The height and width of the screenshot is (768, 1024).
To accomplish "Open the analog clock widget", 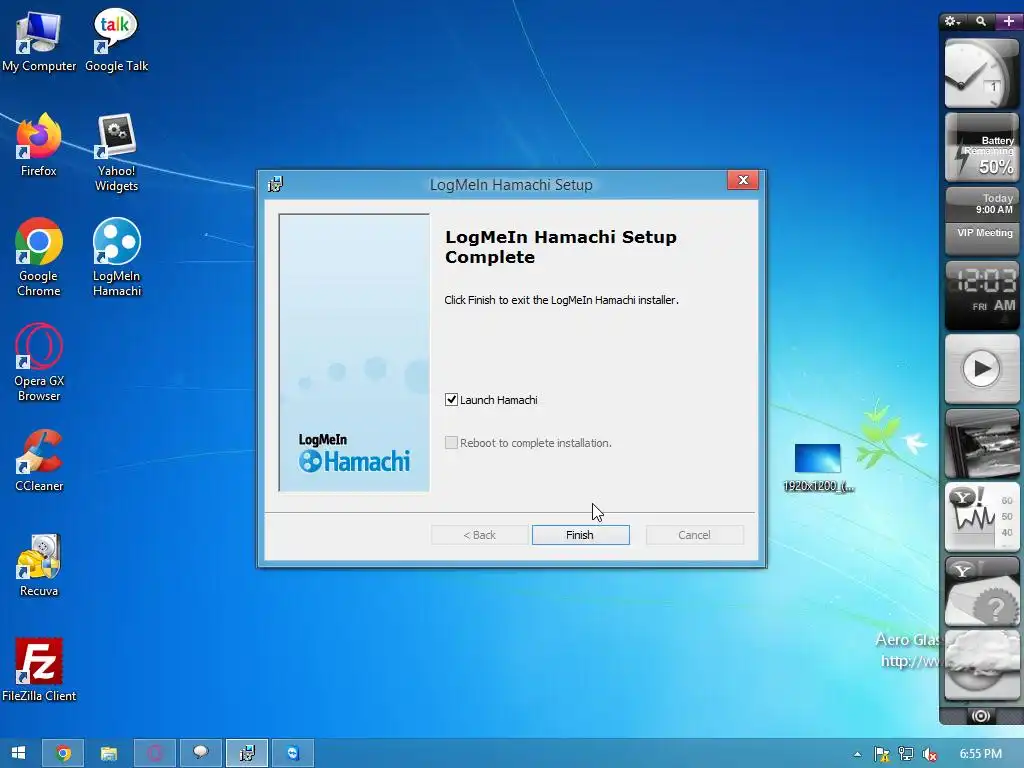I will 982,73.
